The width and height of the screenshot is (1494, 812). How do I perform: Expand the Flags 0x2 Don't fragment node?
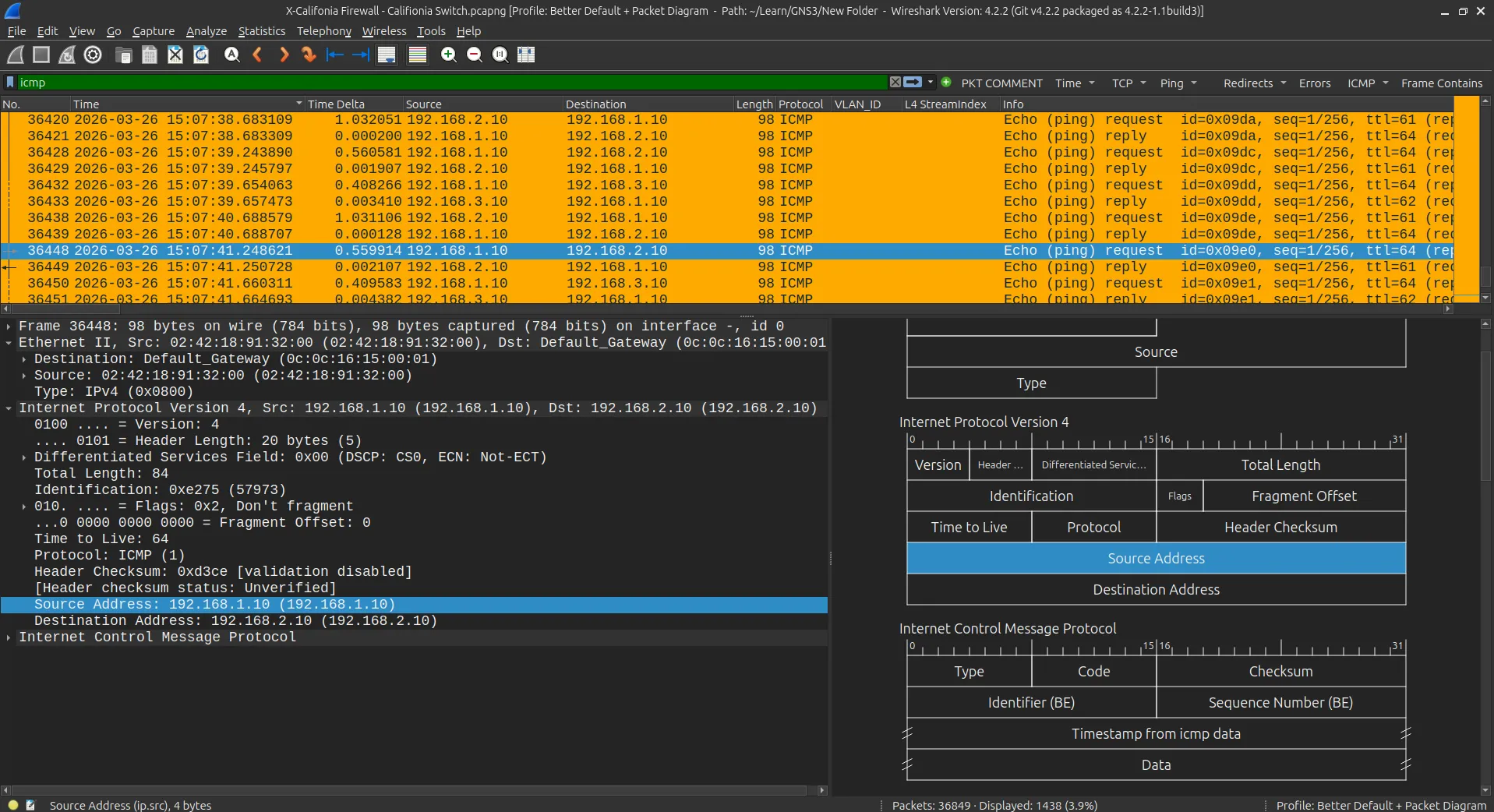click(24, 507)
